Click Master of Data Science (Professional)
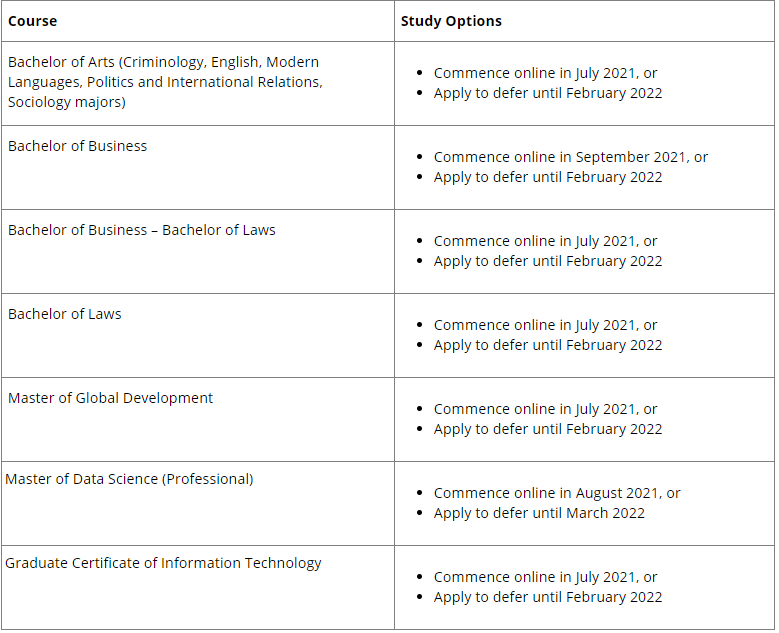779x633 pixels. point(129,479)
